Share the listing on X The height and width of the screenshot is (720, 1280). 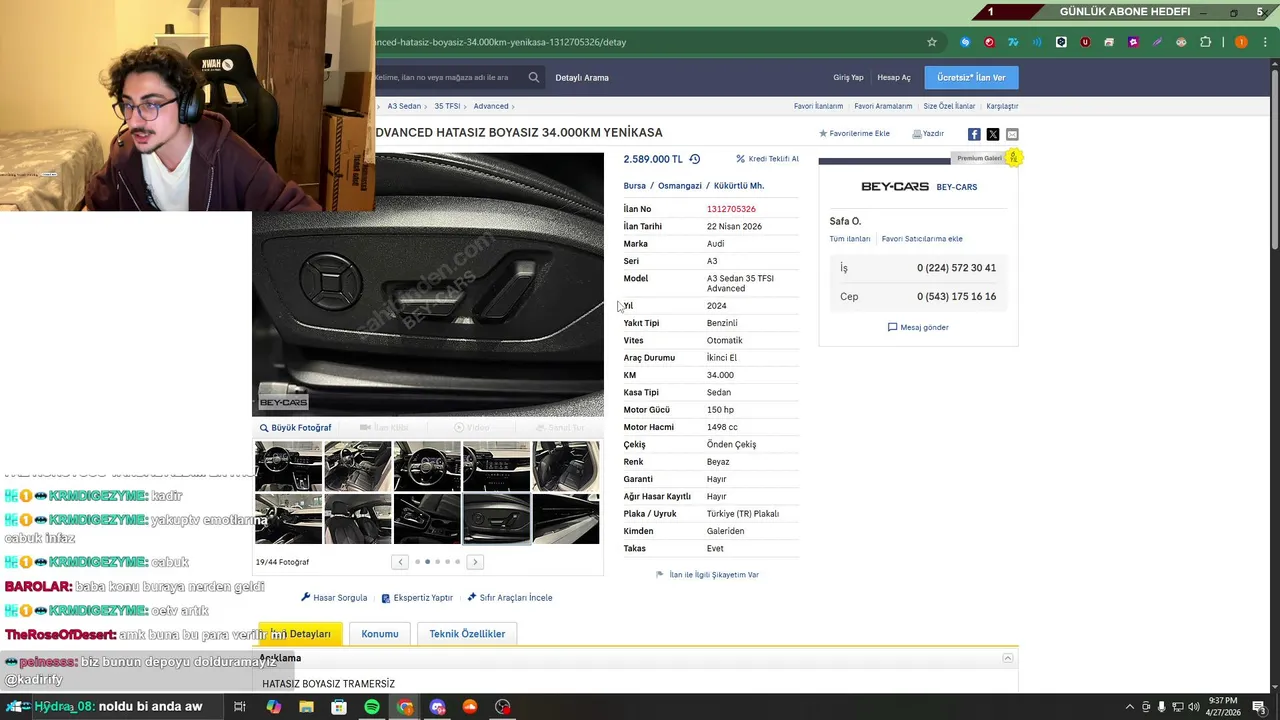pyautogui.click(x=993, y=134)
